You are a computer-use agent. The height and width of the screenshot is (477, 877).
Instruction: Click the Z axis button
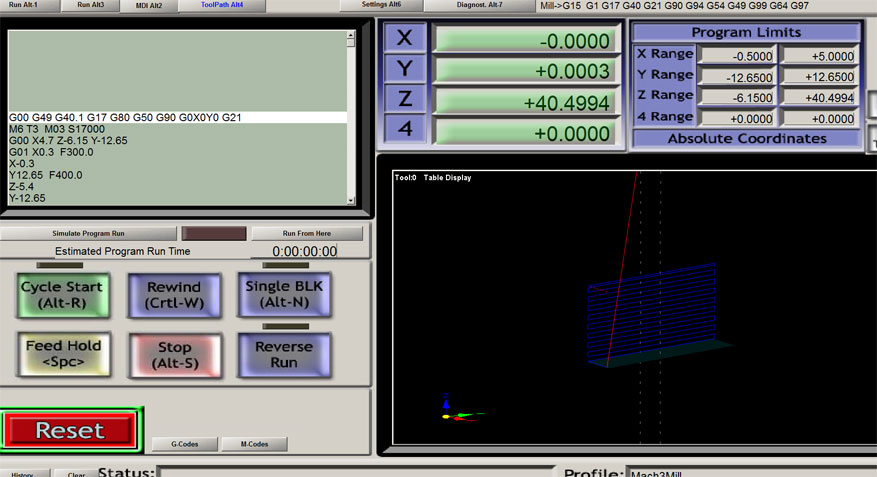point(405,101)
